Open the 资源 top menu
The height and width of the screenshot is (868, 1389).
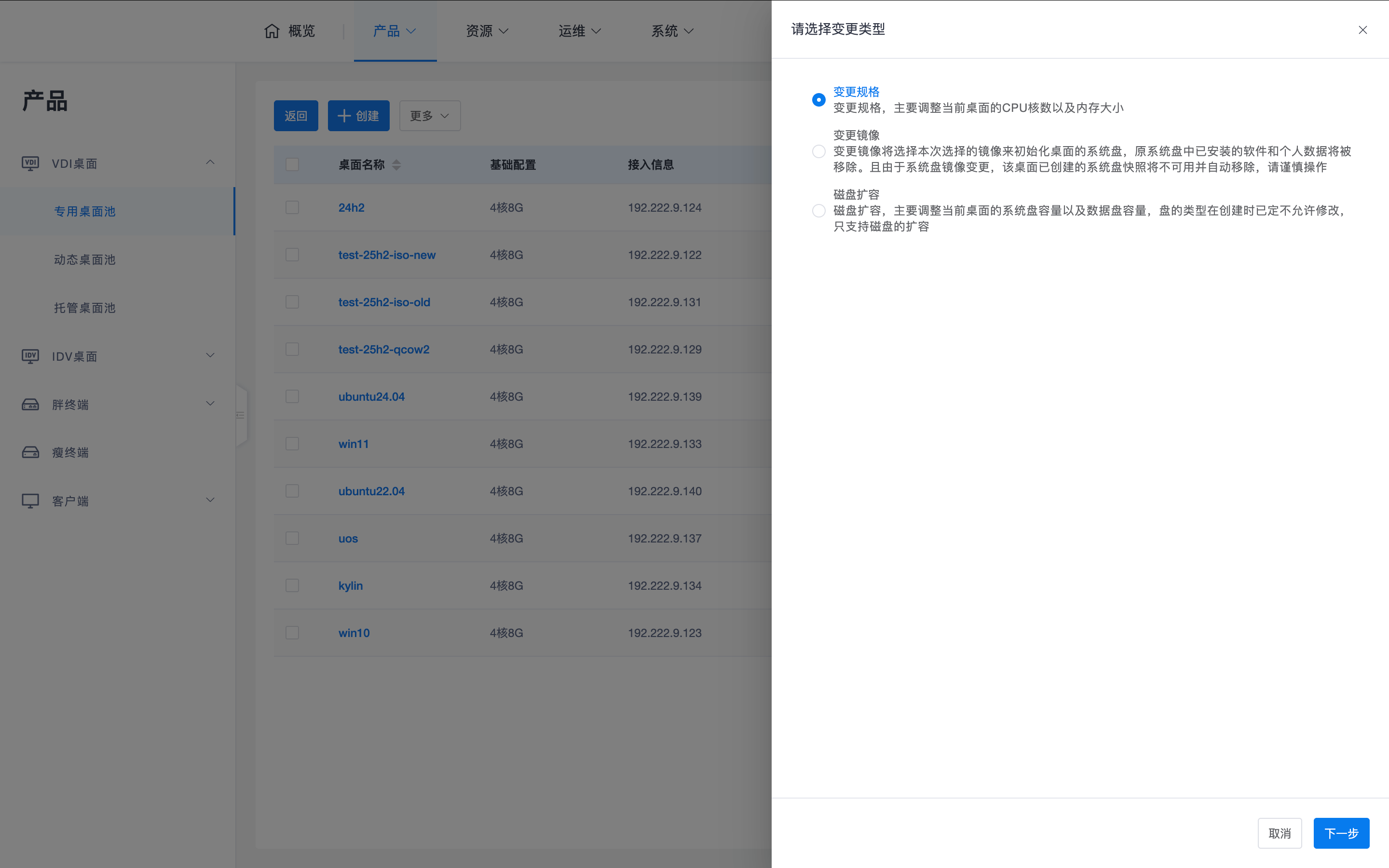pos(487,31)
